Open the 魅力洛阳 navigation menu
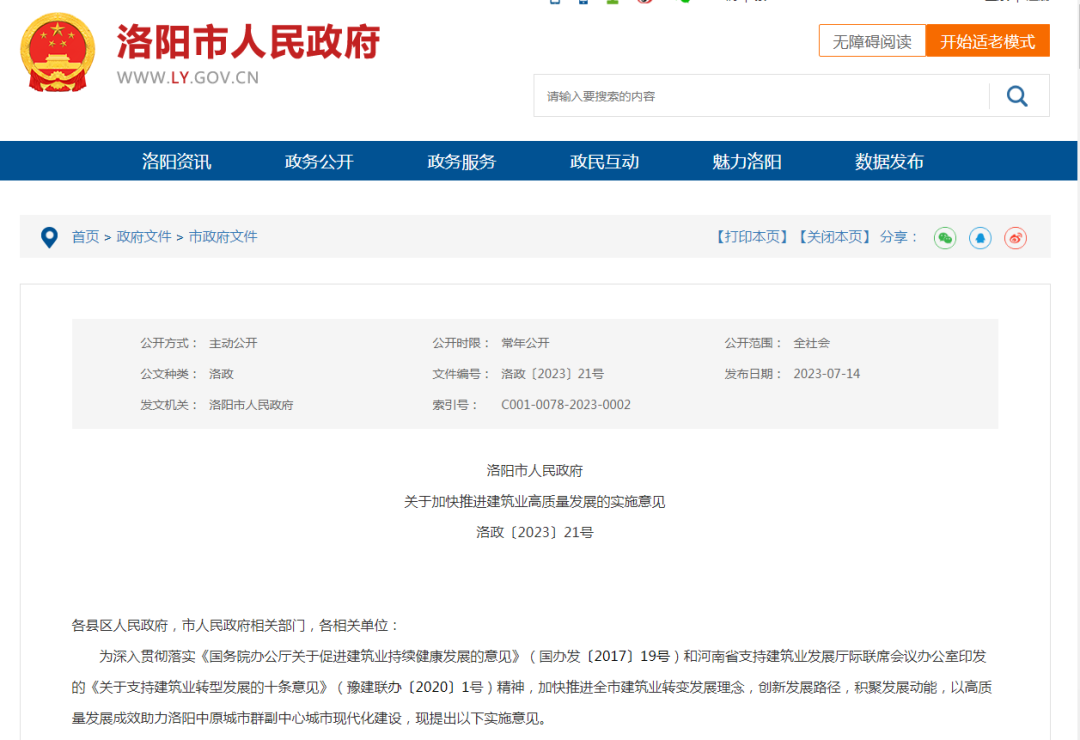 [744, 161]
